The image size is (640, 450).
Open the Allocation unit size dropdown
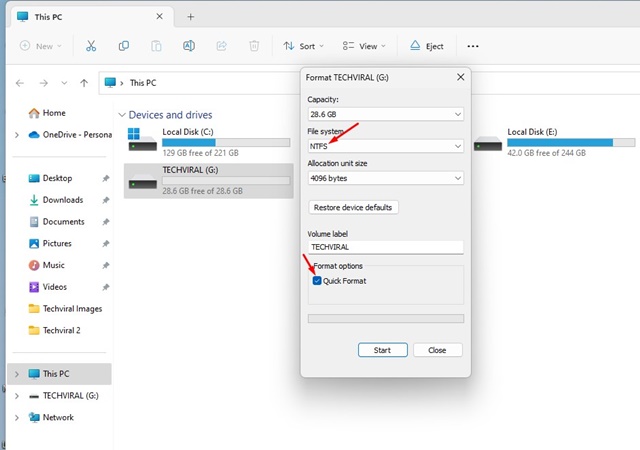click(x=385, y=178)
